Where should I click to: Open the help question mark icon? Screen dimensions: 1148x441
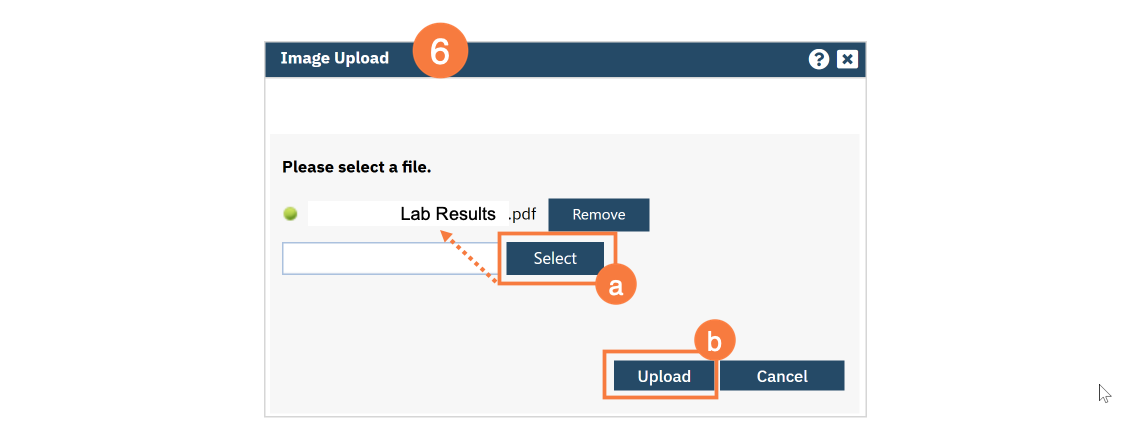coord(819,59)
